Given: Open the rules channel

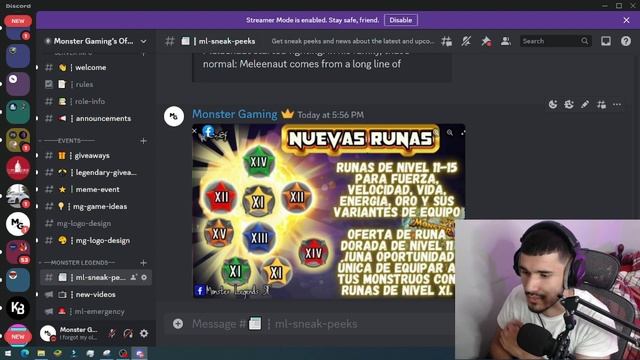Looking at the screenshot, I should 96,84.
